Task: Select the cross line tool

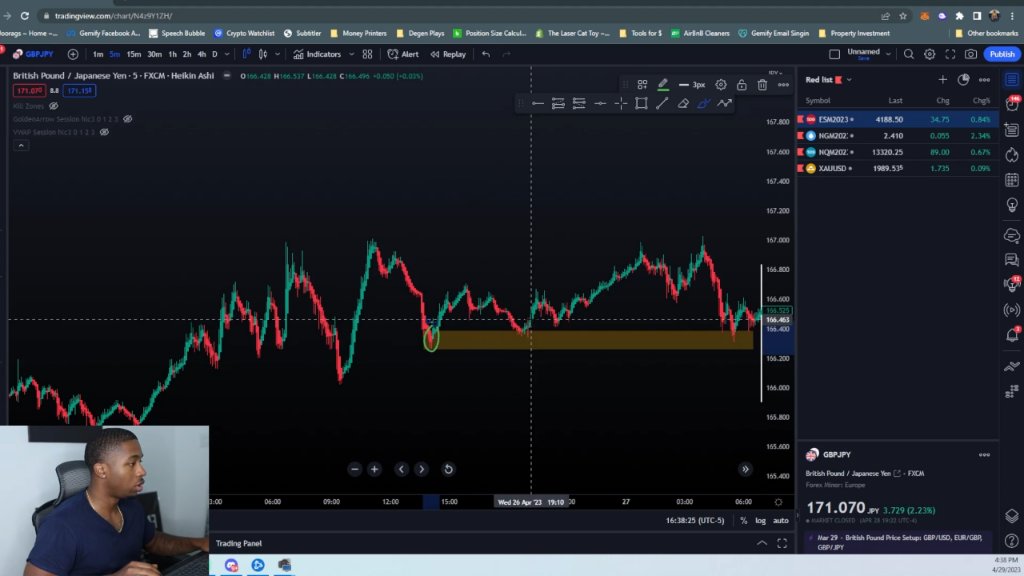Action: 620,103
